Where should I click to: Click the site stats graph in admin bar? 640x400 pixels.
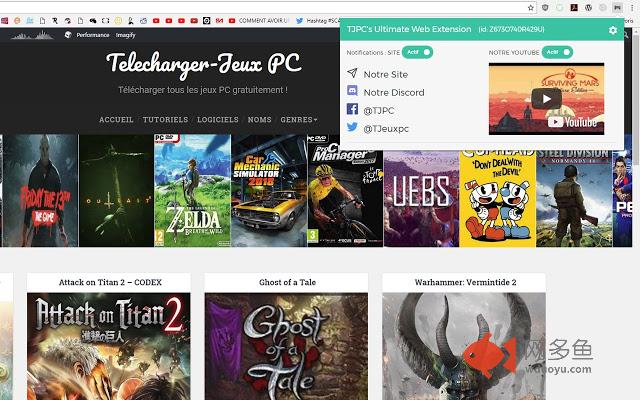click(x=32, y=35)
